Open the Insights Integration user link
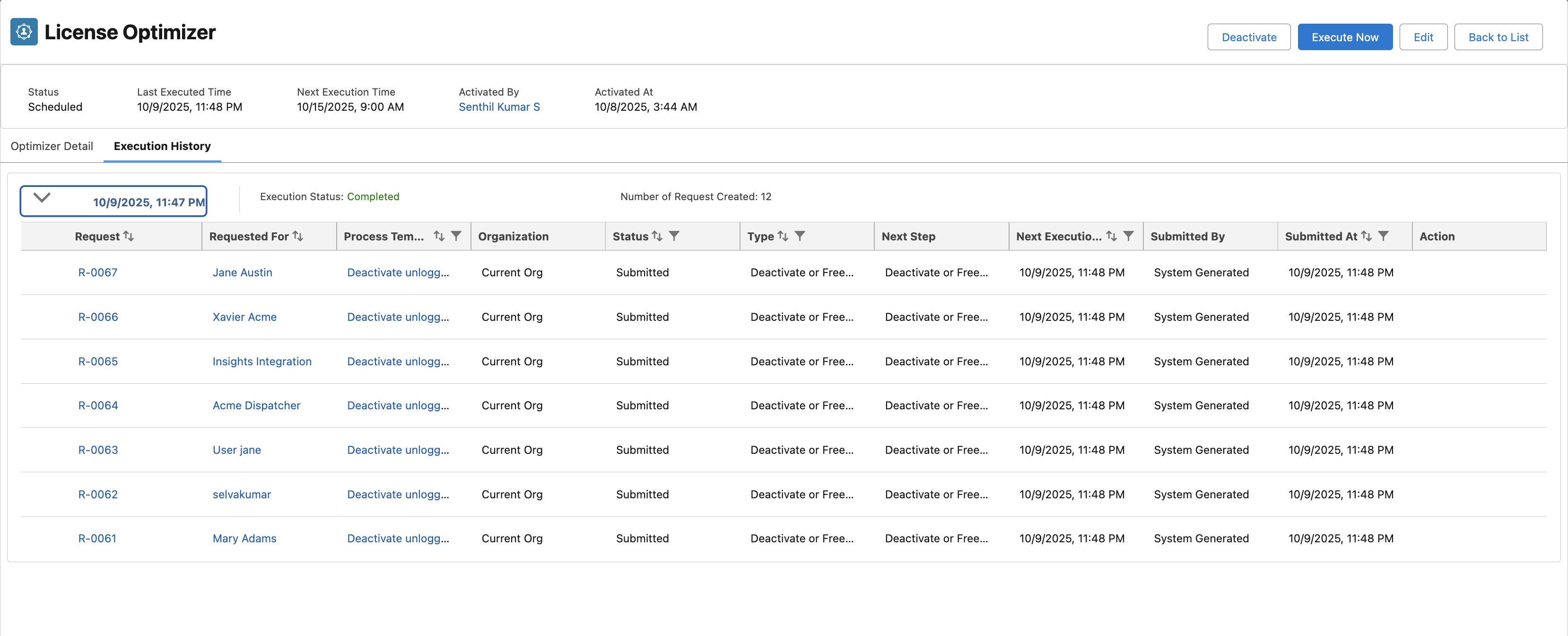The width and height of the screenshot is (1568, 636). pyautogui.click(x=262, y=361)
